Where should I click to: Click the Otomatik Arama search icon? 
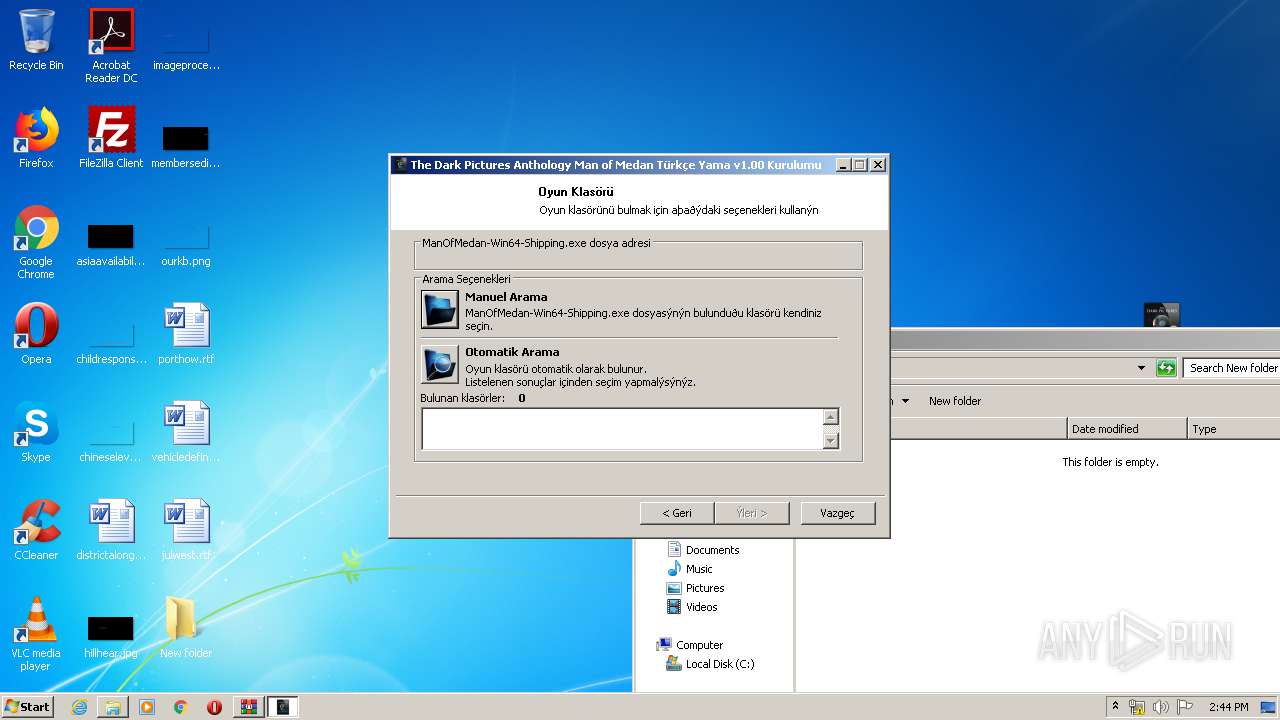click(x=440, y=365)
